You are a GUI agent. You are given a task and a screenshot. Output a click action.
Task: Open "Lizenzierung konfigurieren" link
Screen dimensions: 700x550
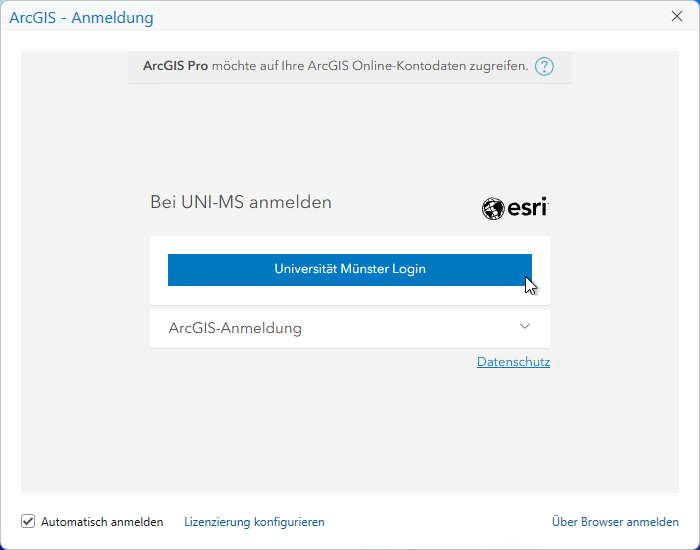[x=254, y=522]
